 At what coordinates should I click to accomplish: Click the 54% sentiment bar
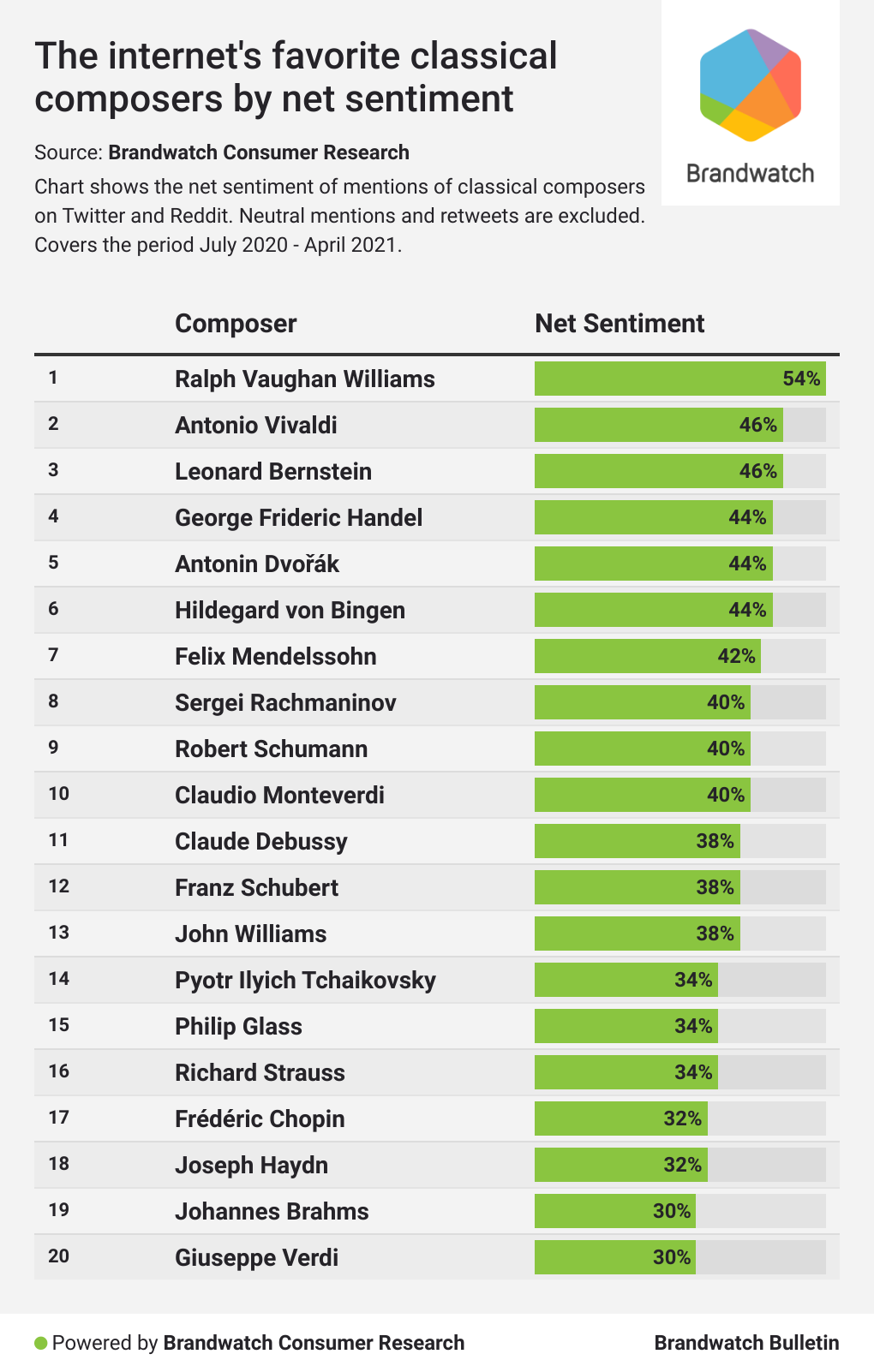[x=679, y=379]
